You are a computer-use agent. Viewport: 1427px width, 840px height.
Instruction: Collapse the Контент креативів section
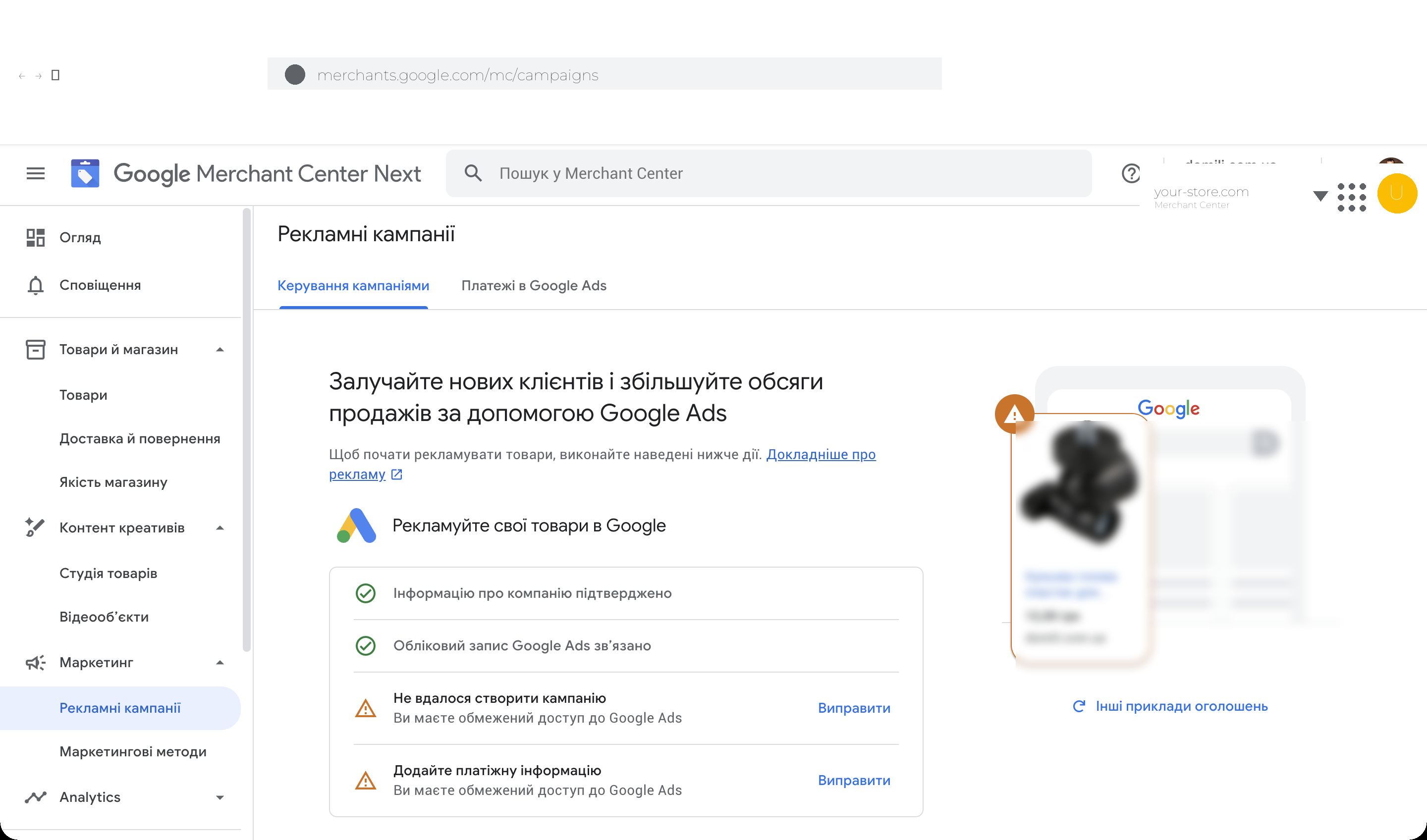coord(220,528)
